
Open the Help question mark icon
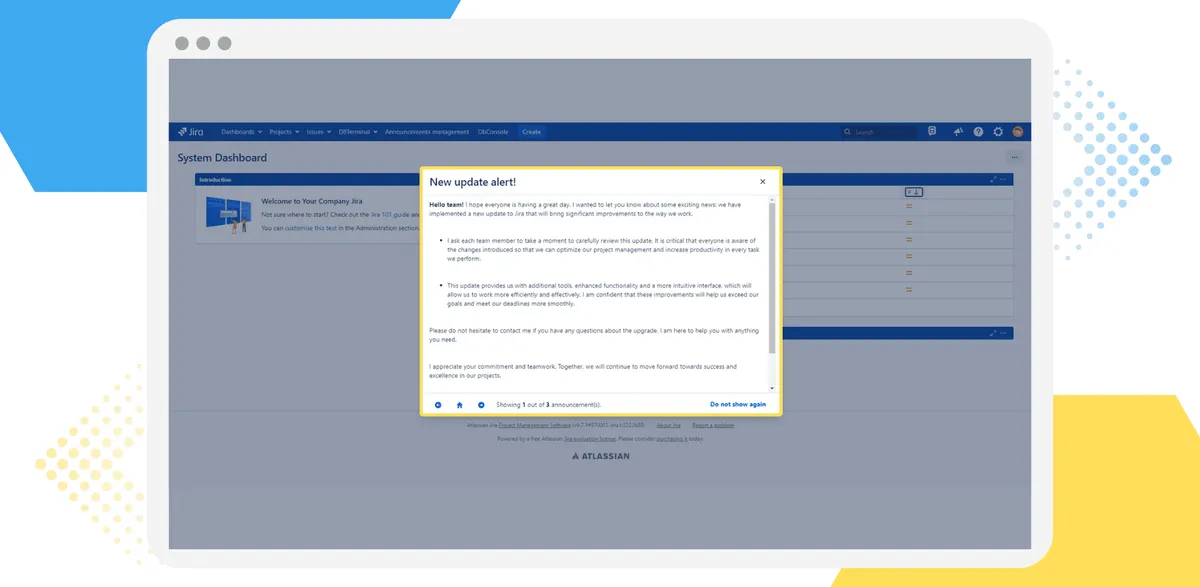[978, 132]
